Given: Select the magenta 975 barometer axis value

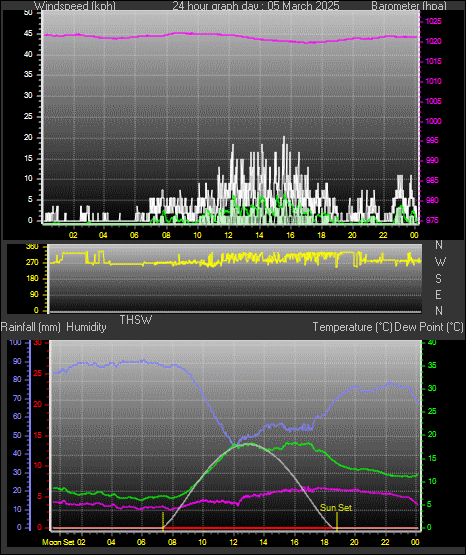Looking at the screenshot, I should (432, 221).
